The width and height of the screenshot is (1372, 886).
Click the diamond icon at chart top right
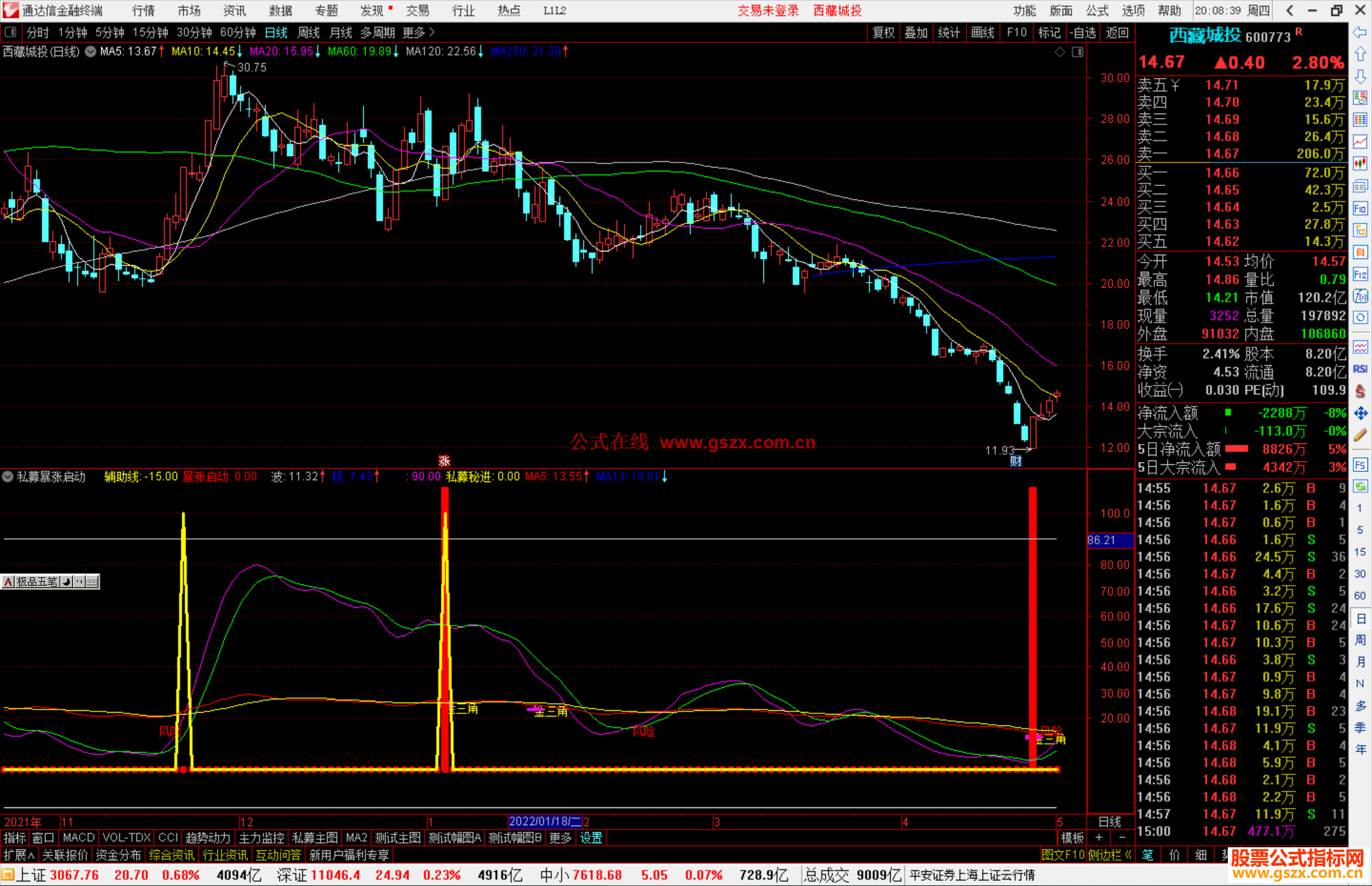tap(1059, 52)
